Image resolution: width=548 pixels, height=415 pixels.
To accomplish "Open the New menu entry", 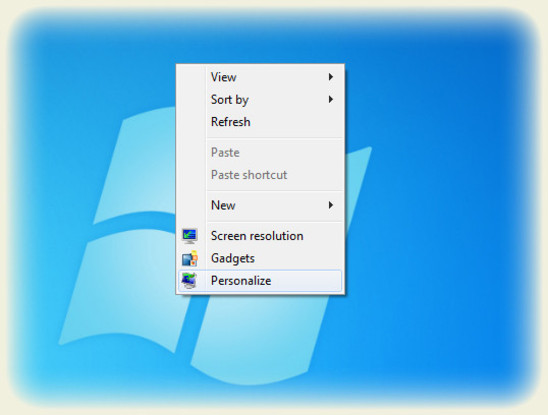I will tap(260, 205).
